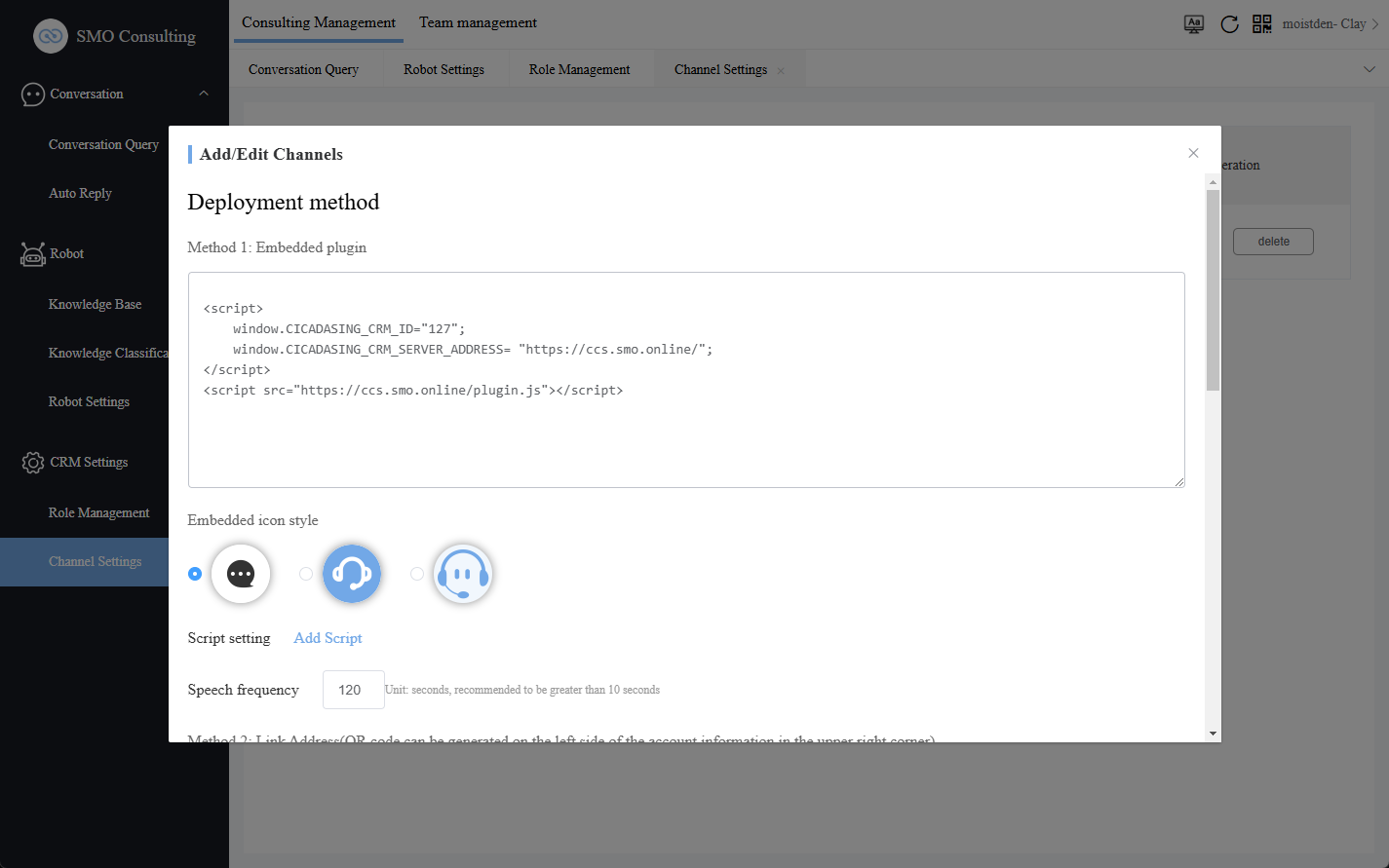The height and width of the screenshot is (868, 1389).
Task: Click the scrollbar down arrow in dialog
Action: pyautogui.click(x=1213, y=734)
